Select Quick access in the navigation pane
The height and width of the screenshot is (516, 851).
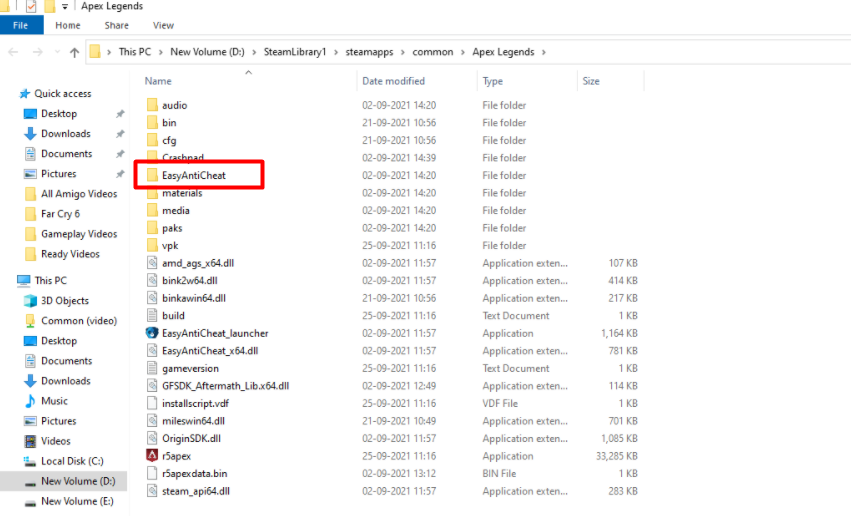(x=62, y=93)
